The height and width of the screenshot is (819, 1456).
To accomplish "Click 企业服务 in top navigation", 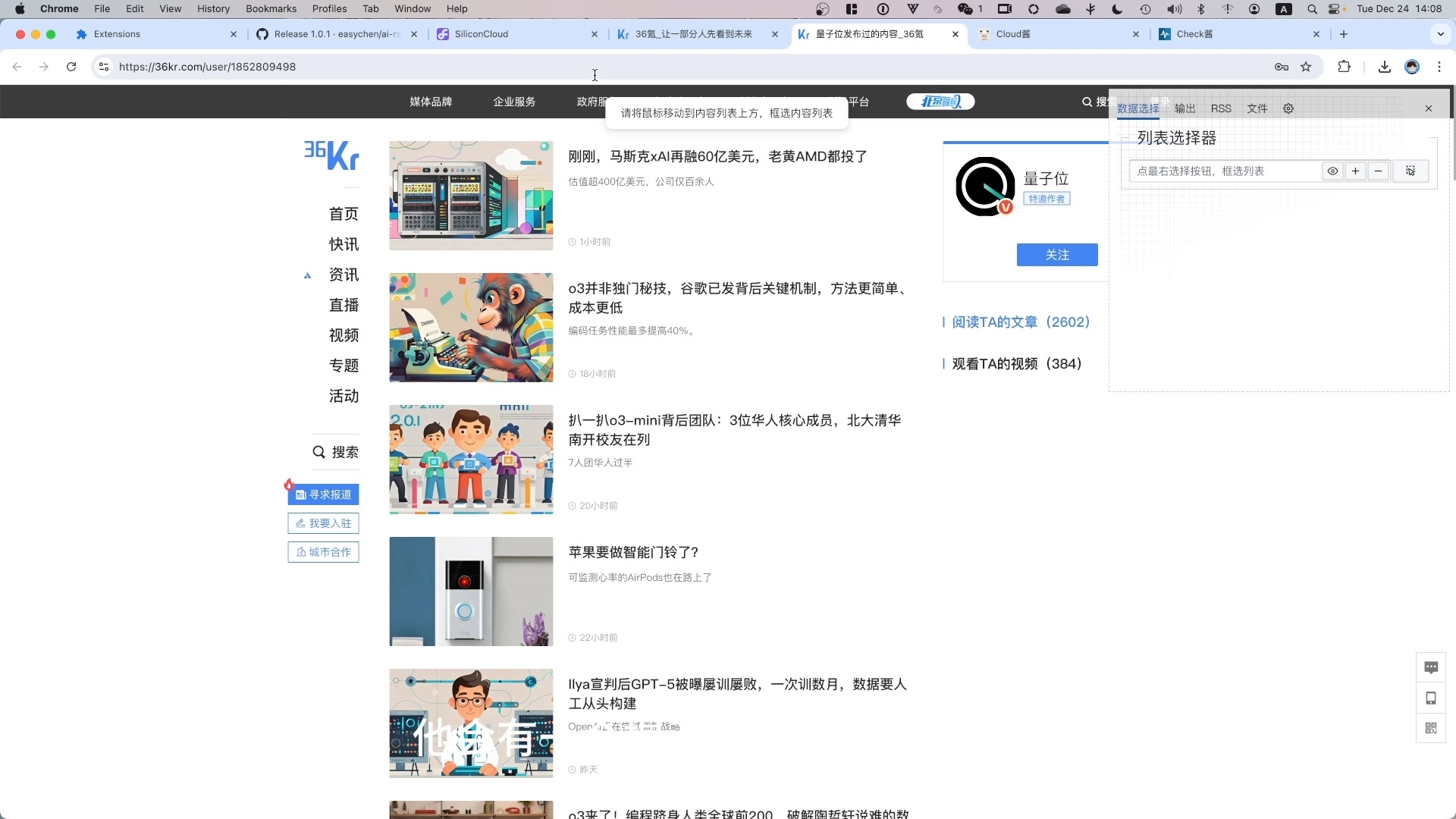I will tap(514, 102).
